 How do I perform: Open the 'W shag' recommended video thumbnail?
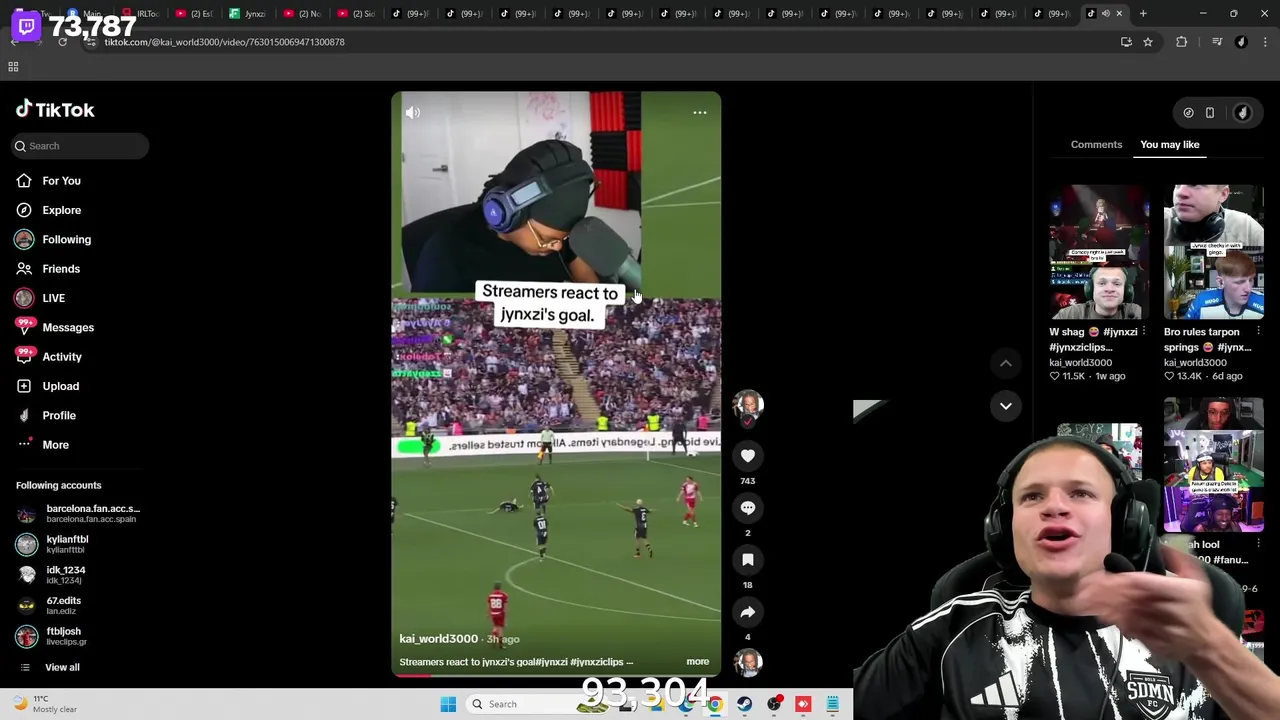[x=1099, y=252]
